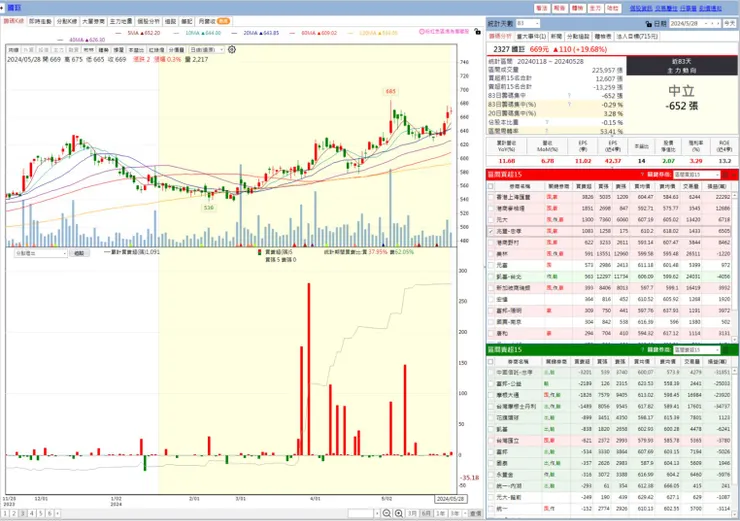Click the 凱基-台北 broker row
This screenshot has height=521, width=740.
pyautogui.click(x=609, y=277)
